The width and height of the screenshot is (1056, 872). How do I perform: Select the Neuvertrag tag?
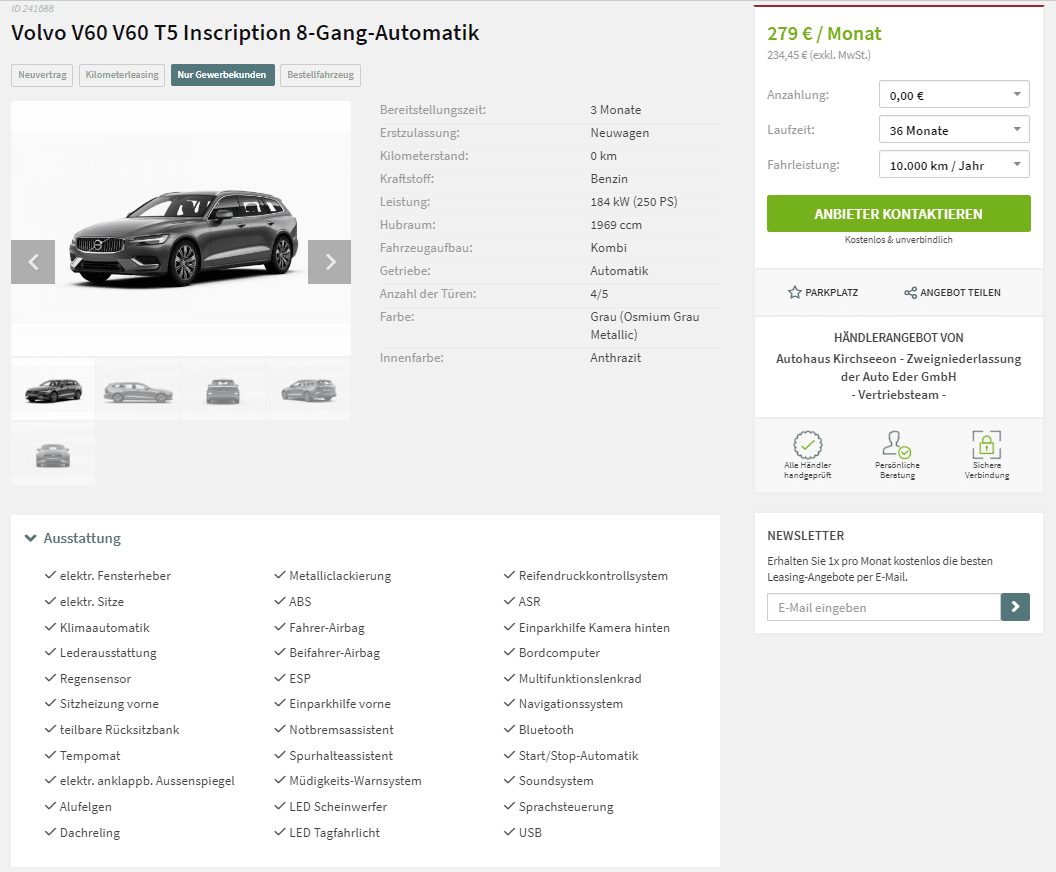coord(42,75)
